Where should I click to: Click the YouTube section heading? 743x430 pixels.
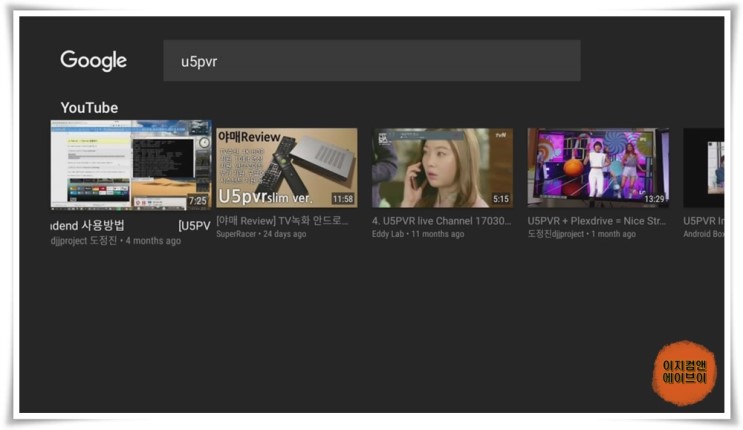[89, 108]
